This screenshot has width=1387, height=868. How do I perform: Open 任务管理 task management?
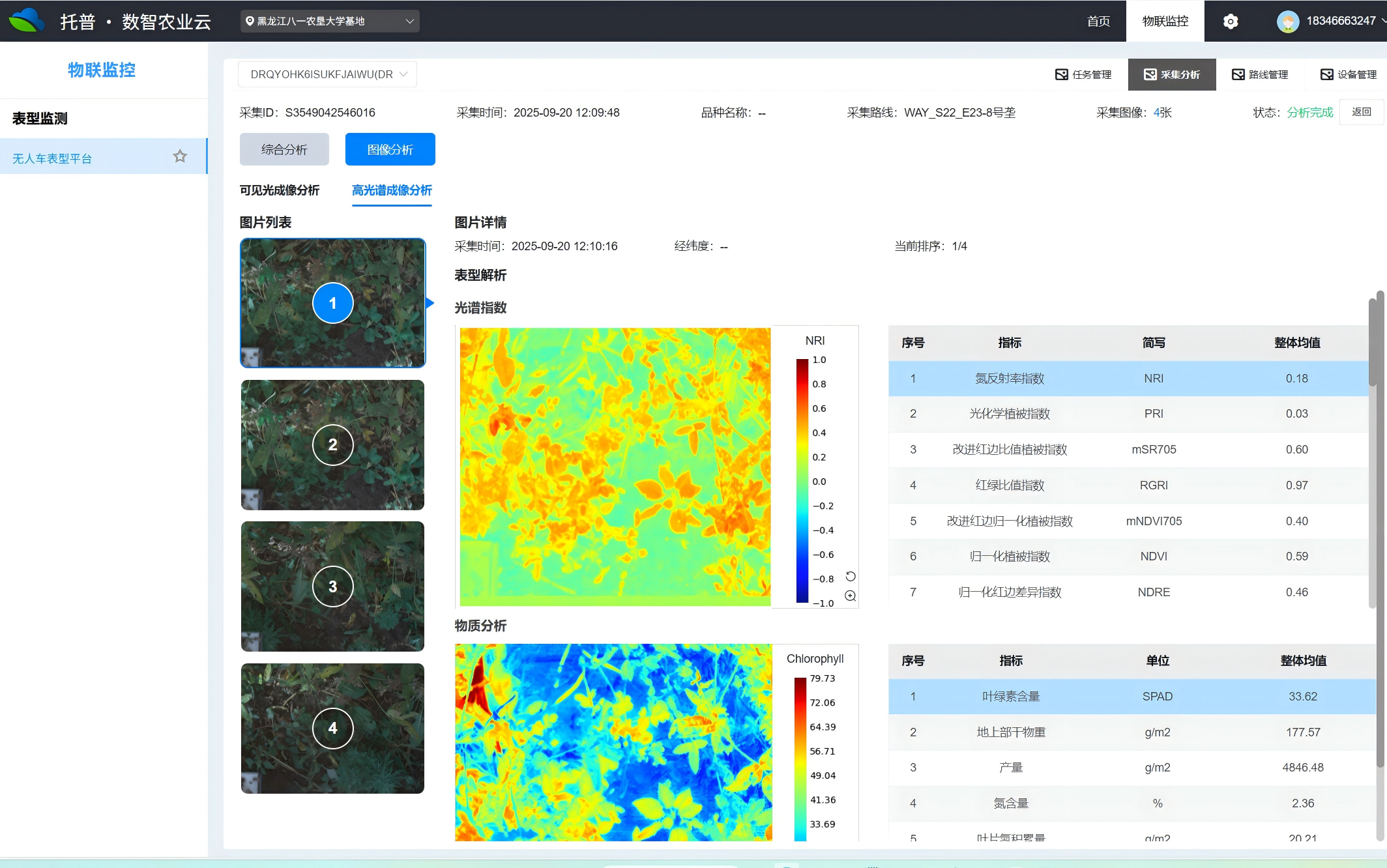(x=1083, y=74)
